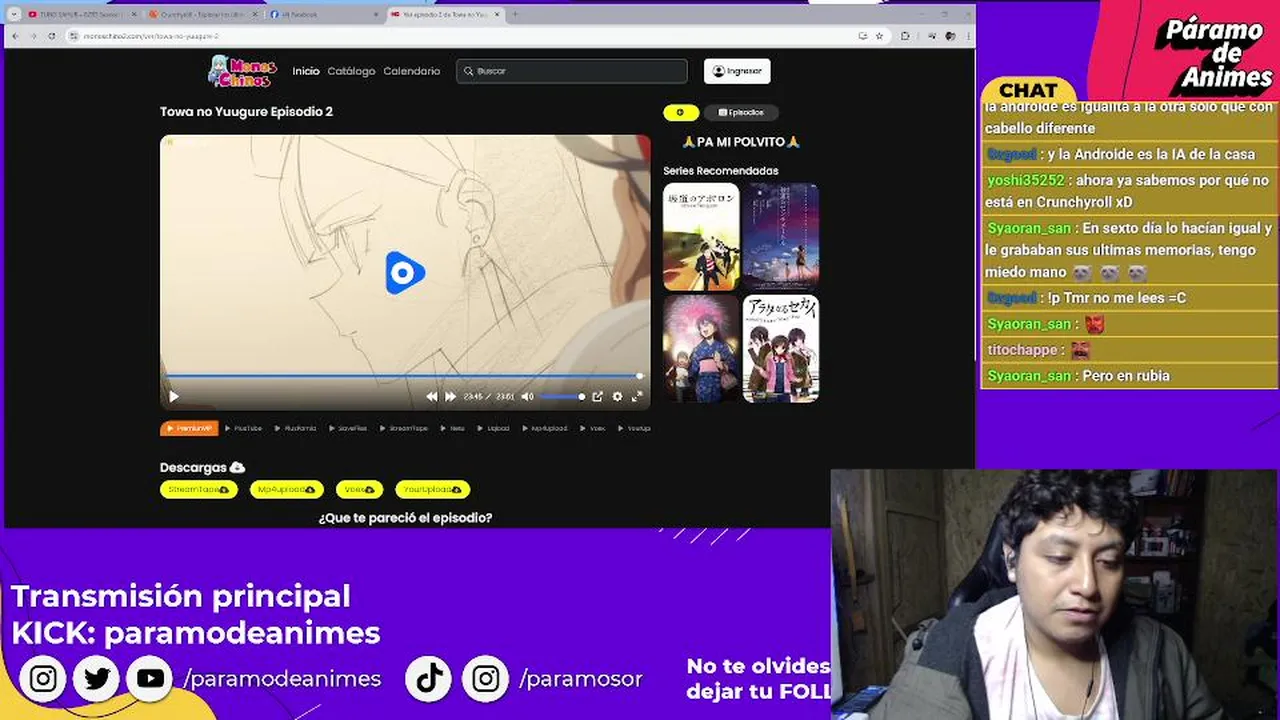1280x720 pixels.
Task: Click the browser forward arrow
Action: pos(33,36)
